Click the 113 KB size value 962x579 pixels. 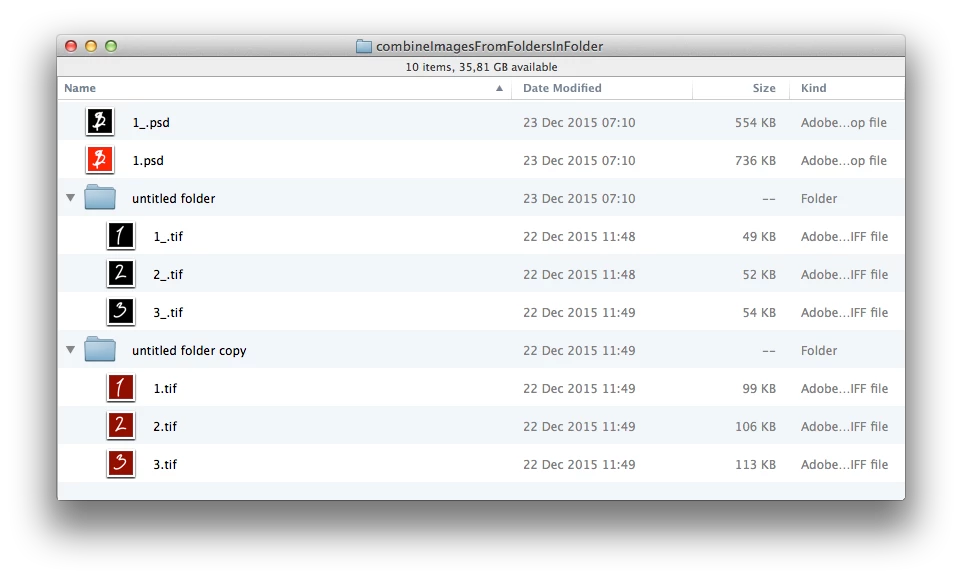click(755, 464)
